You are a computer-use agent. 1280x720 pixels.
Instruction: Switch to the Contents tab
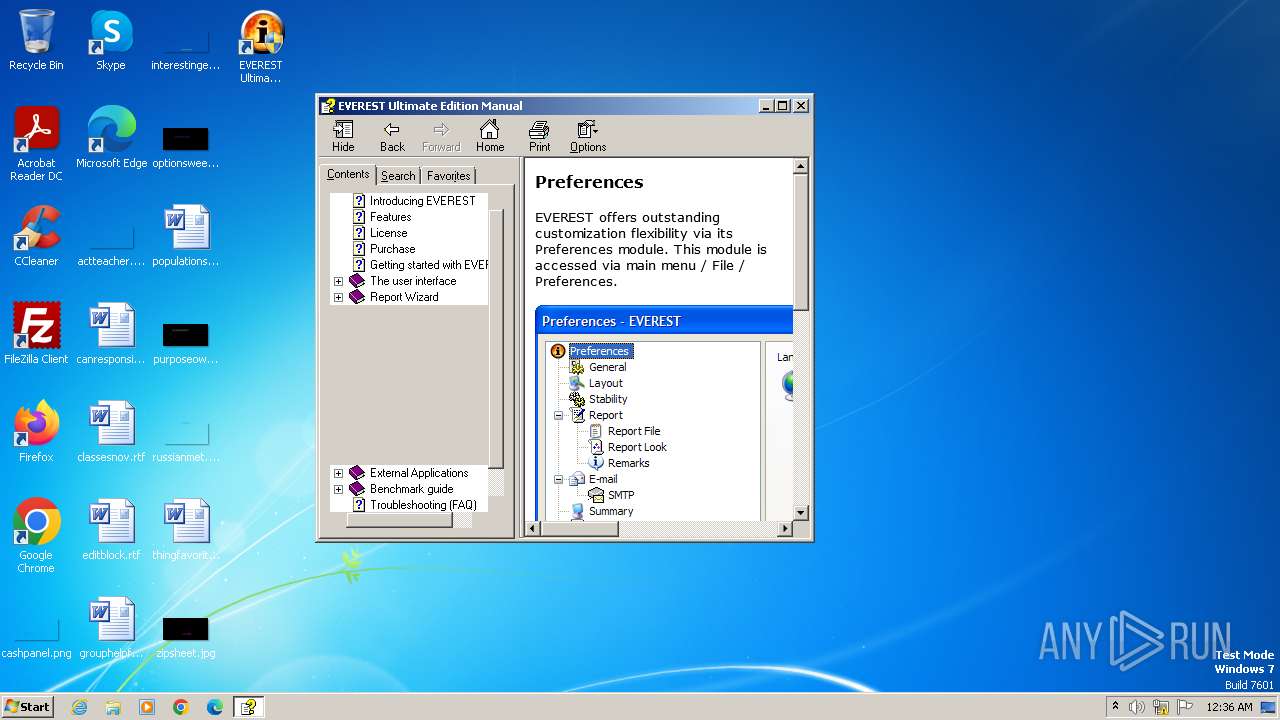coord(348,174)
